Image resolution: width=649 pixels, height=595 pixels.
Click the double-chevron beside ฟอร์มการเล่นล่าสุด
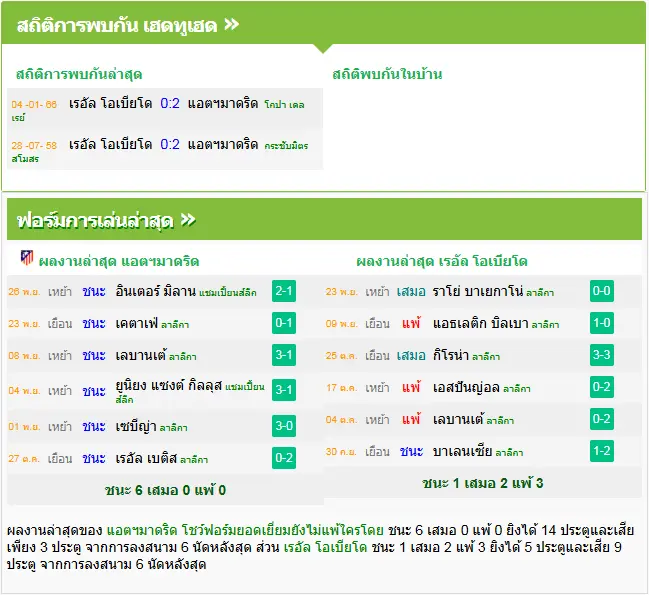click(x=188, y=220)
